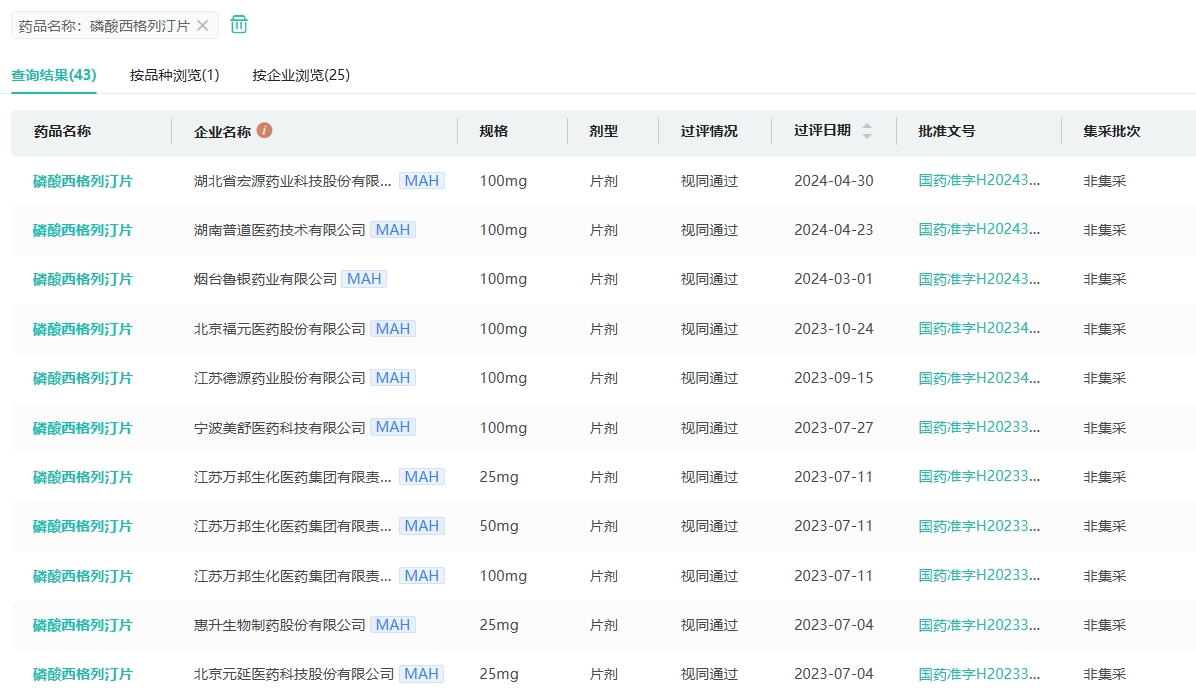Sort by 过评日期 column arrows

pos(866,131)
